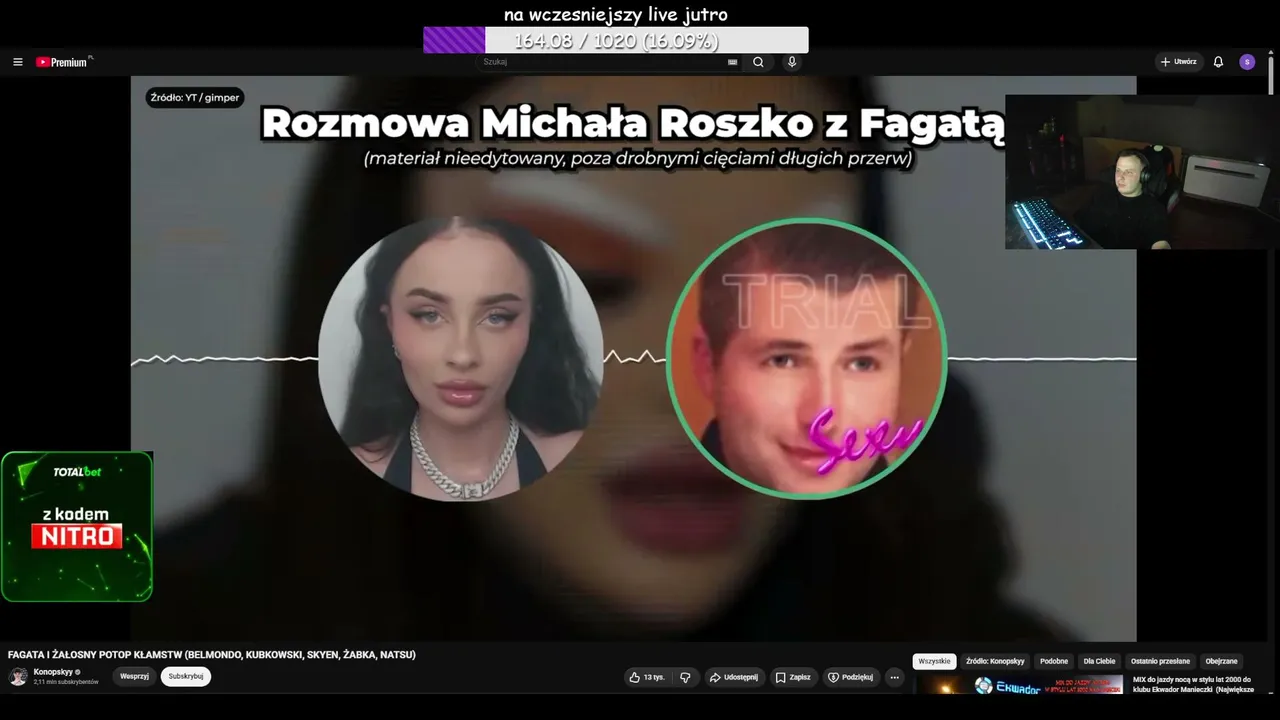This screenshot has width=1280, height=720.
Task: Open the notifications bell
Action: pos(1218,62)
